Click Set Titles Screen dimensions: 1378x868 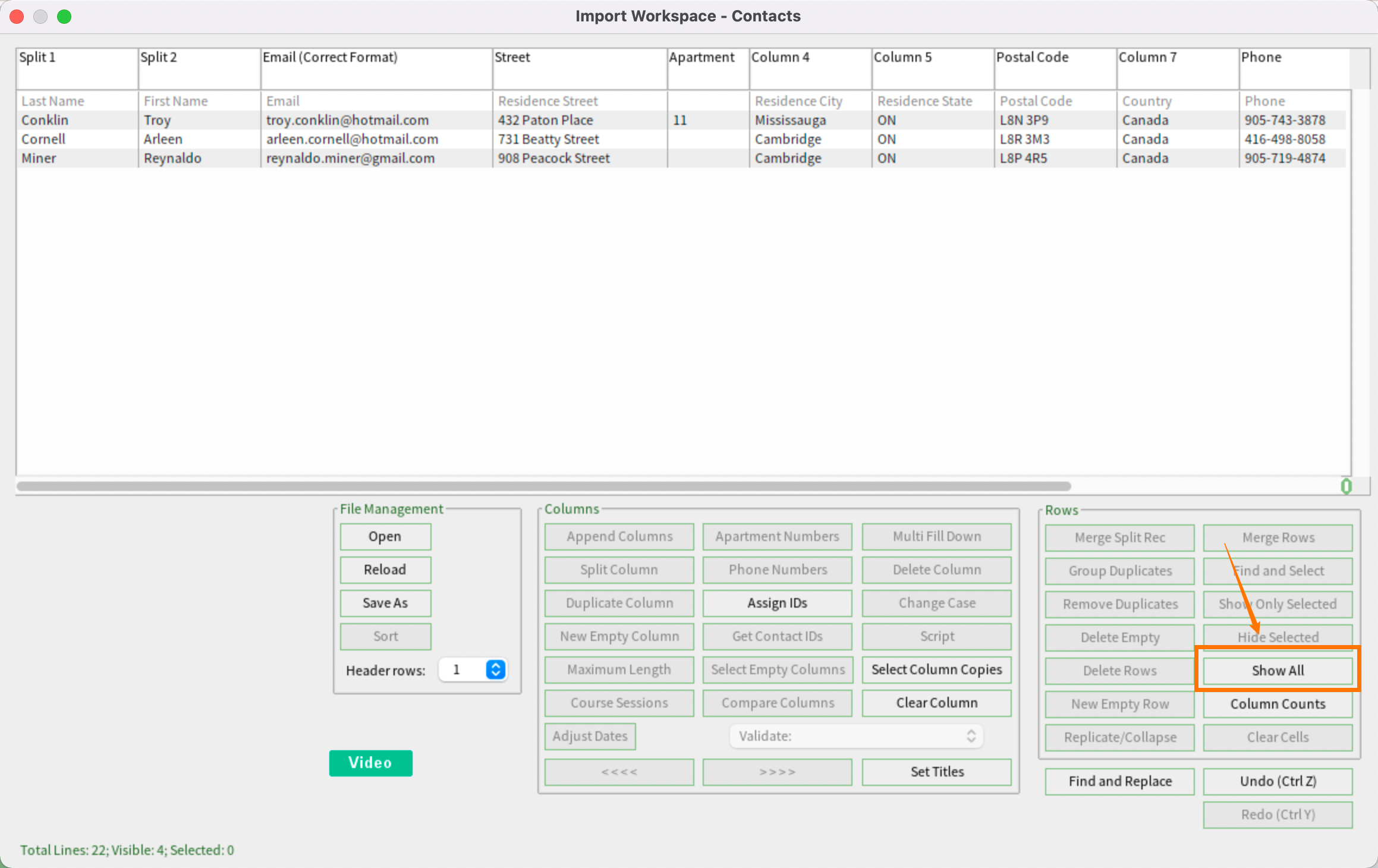point(937,772)
